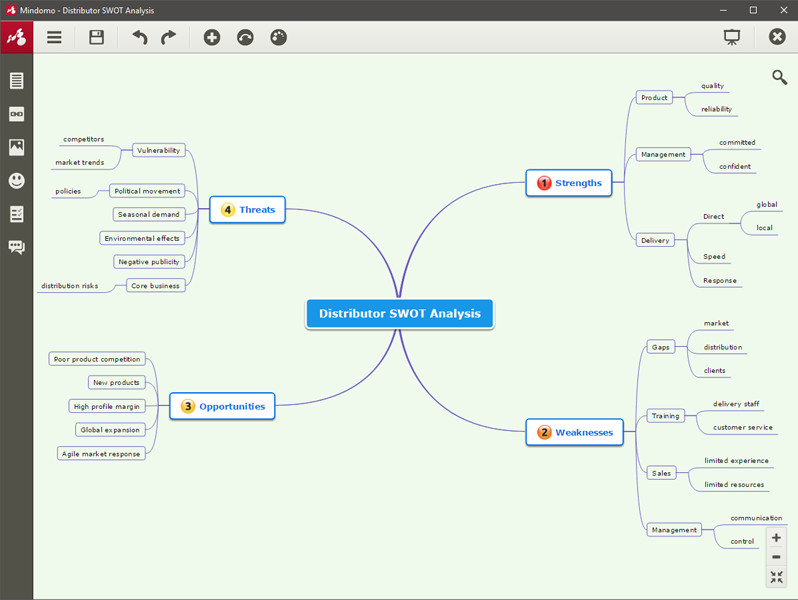
Task: Select the Environmental effects subtopic
Action: coord(142,238)
